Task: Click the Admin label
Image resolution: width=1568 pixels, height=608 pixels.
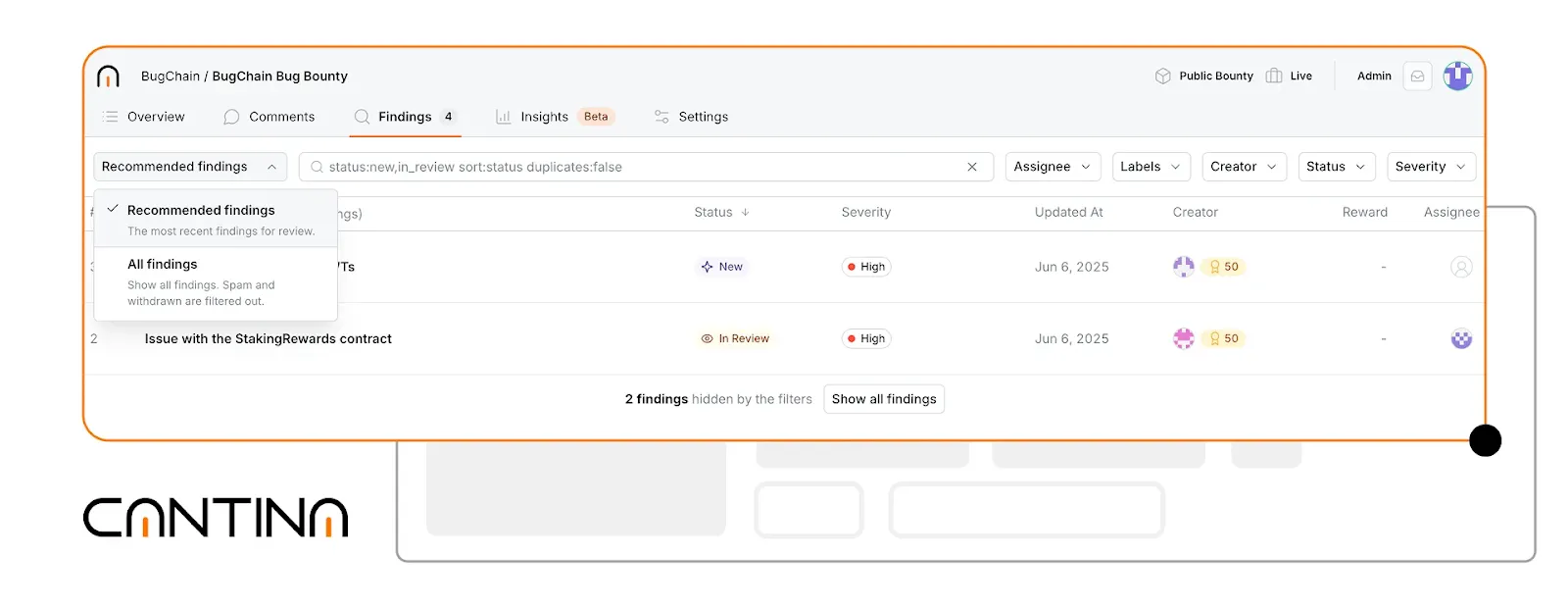Action: pos(1374,76)
